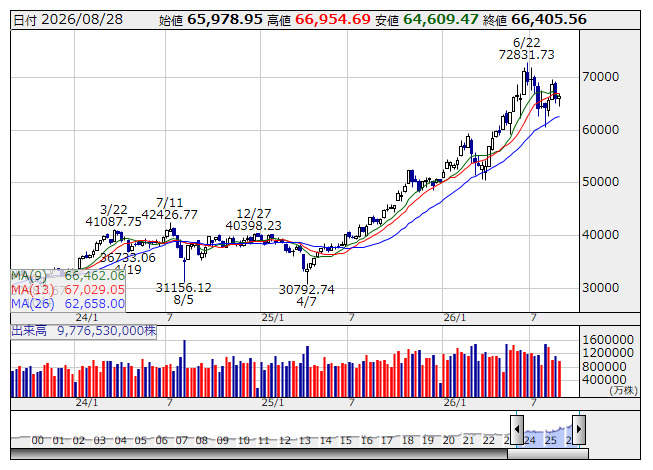Image resolution: width=653 pixels, height=470 pixels.
Task: Click the 70000 price axis label
Action: pos(601,77)
